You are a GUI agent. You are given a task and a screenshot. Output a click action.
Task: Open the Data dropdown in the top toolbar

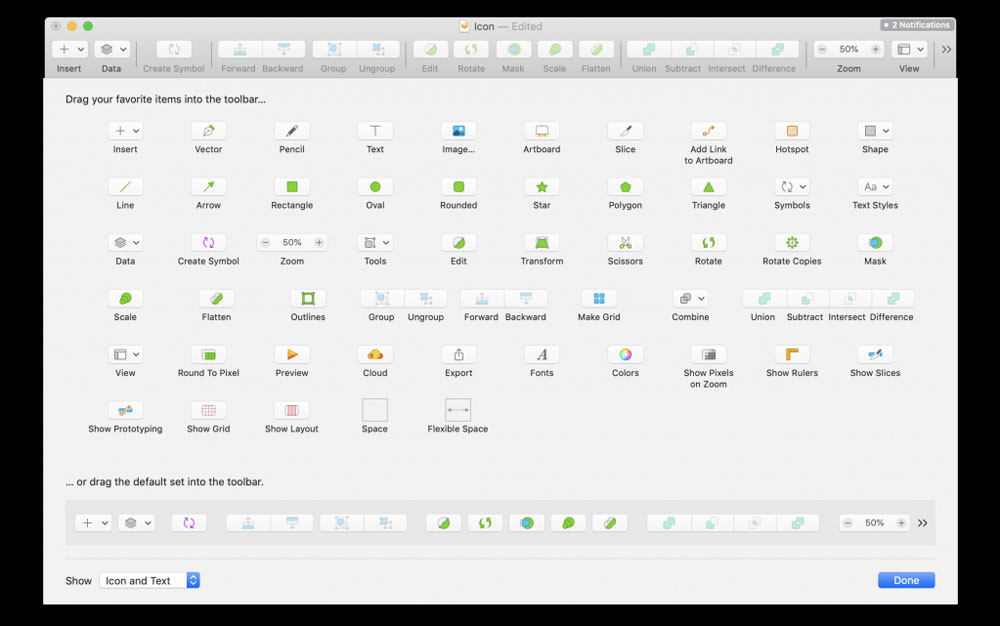pyautogui.click(x=112, y=49)
